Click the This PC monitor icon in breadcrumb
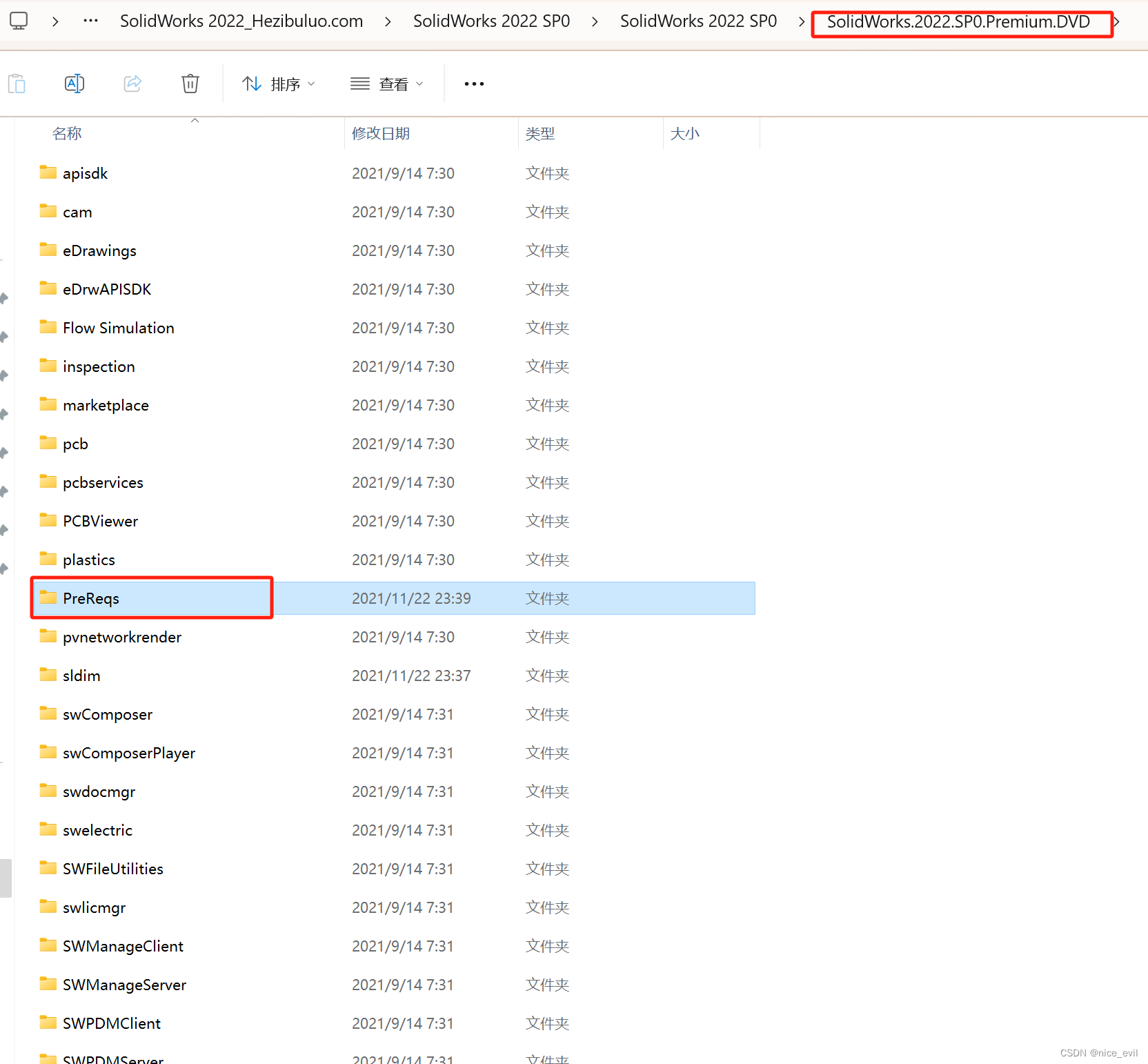 click(x=19, y=21)
